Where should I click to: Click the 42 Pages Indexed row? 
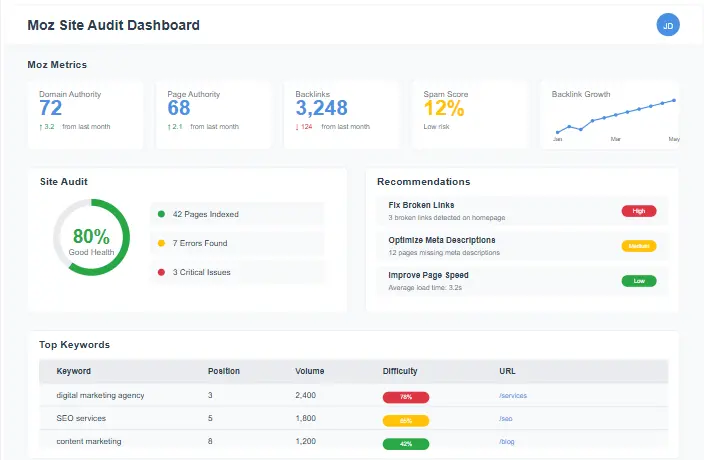point(238,214)
